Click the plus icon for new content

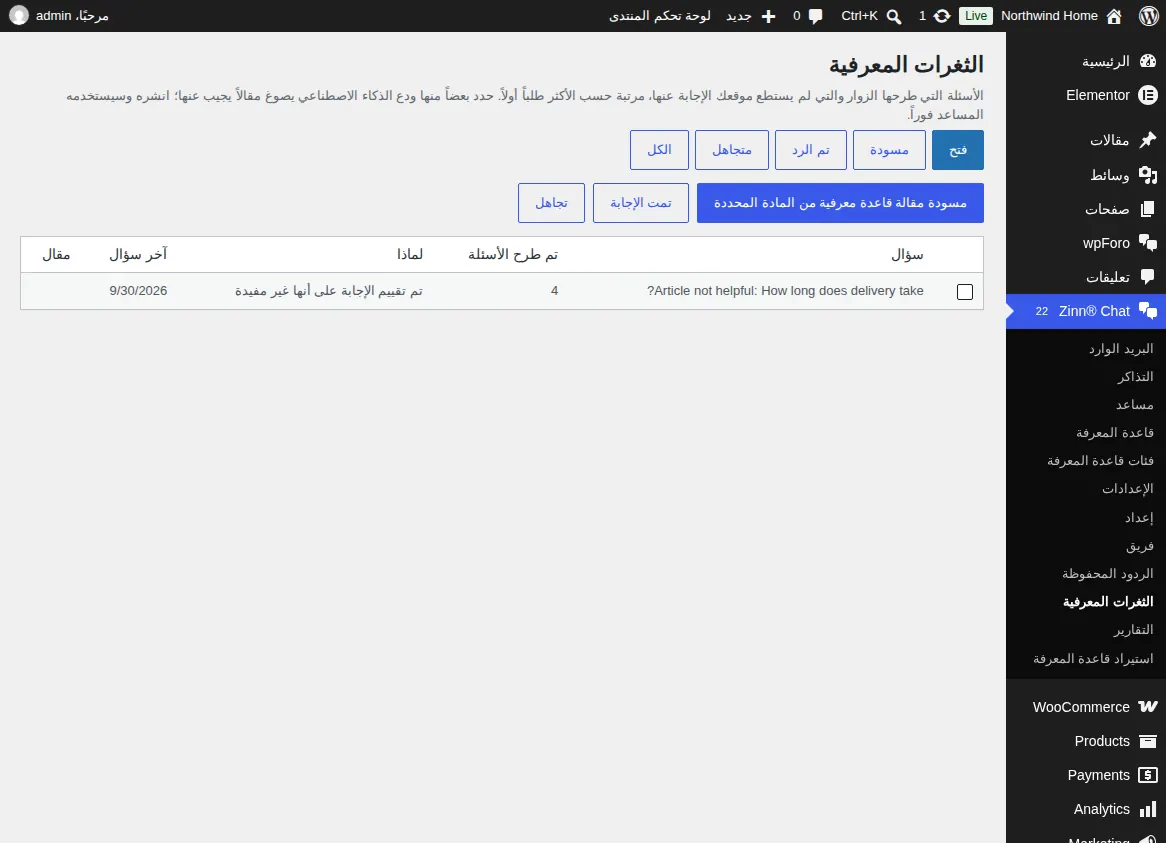tap(768, 16)
